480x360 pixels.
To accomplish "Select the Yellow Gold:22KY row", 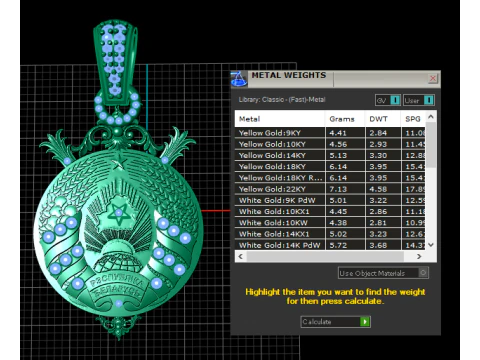I will coord(330,189).
